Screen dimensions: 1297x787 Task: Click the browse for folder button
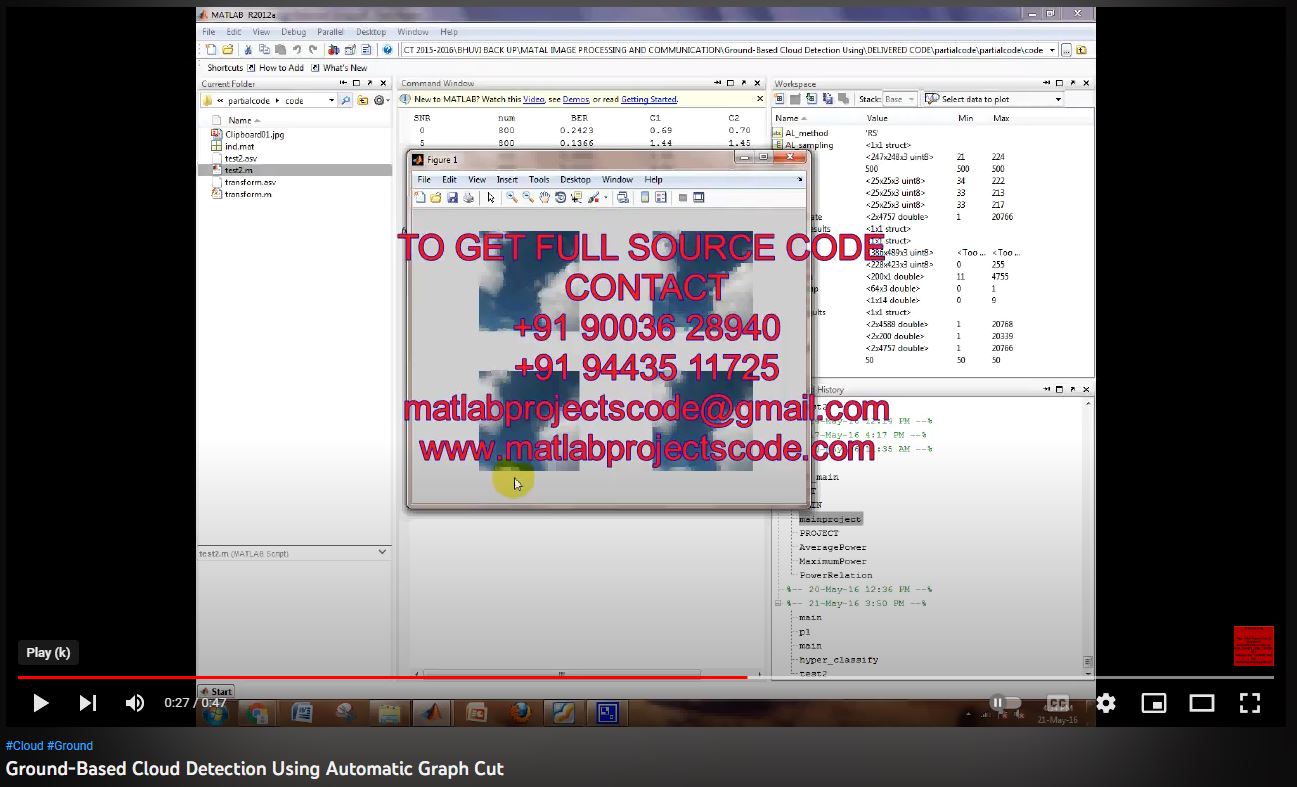point(1067,50)
